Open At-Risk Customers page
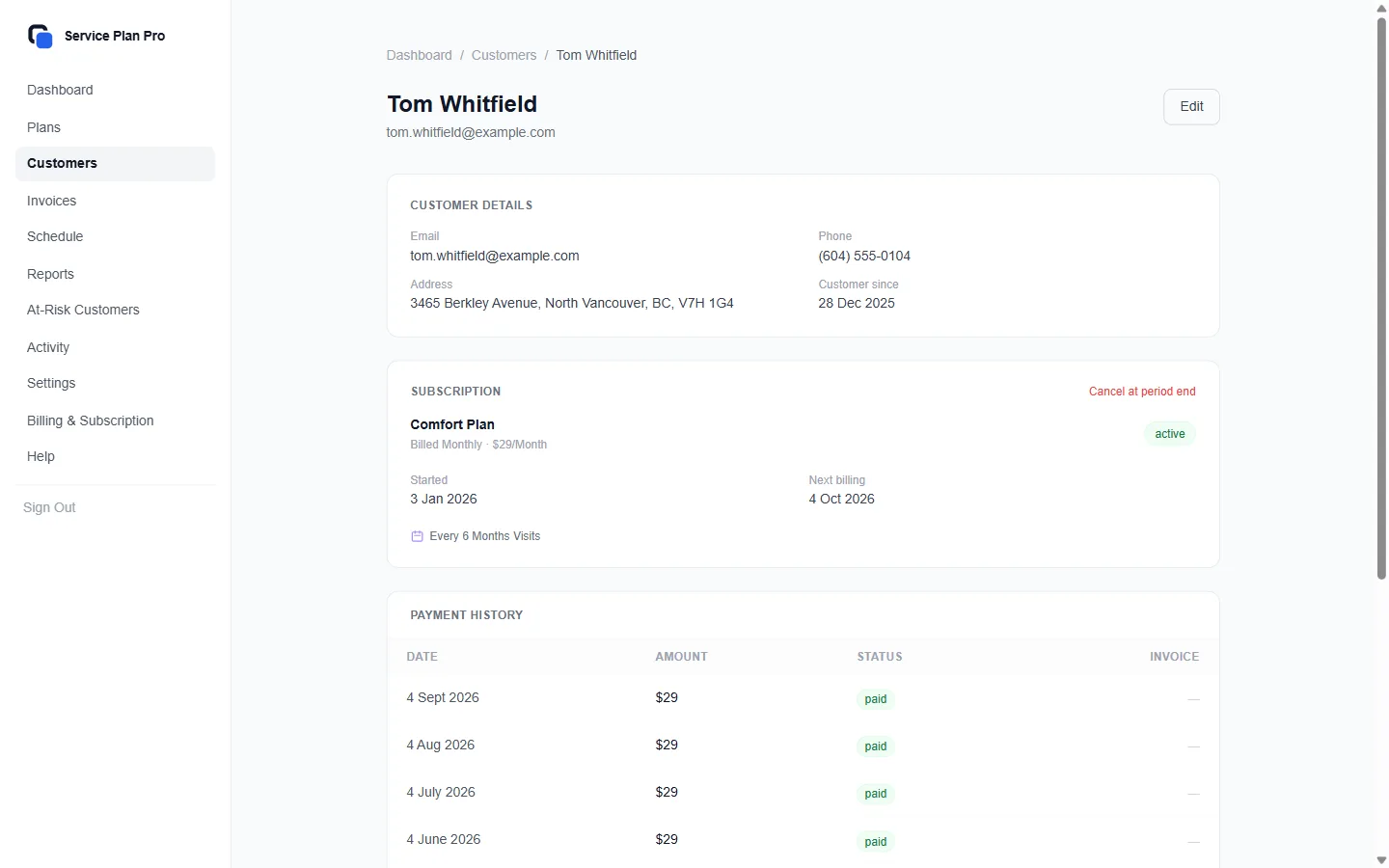This screenshot has width=1389, height=868. click(115, 310)
